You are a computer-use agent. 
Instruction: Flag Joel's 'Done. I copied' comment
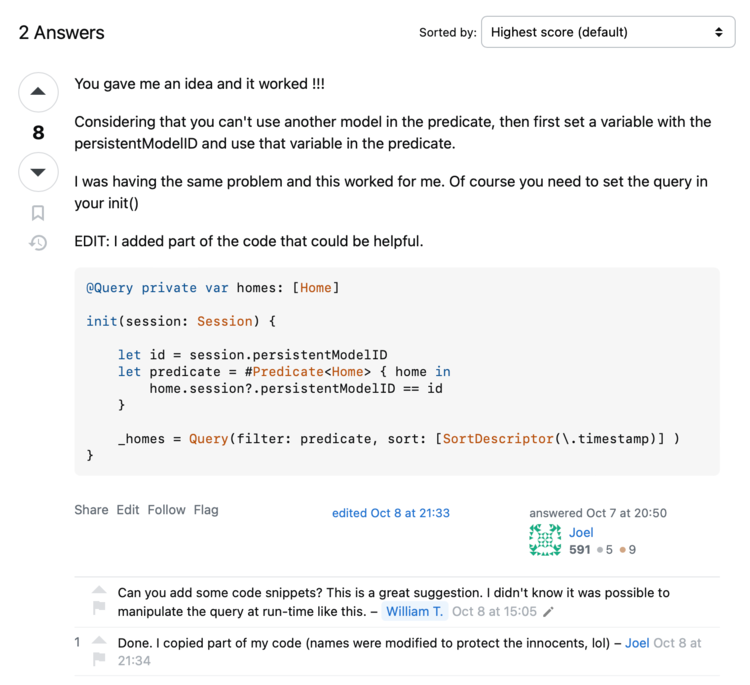coord(99,658)
